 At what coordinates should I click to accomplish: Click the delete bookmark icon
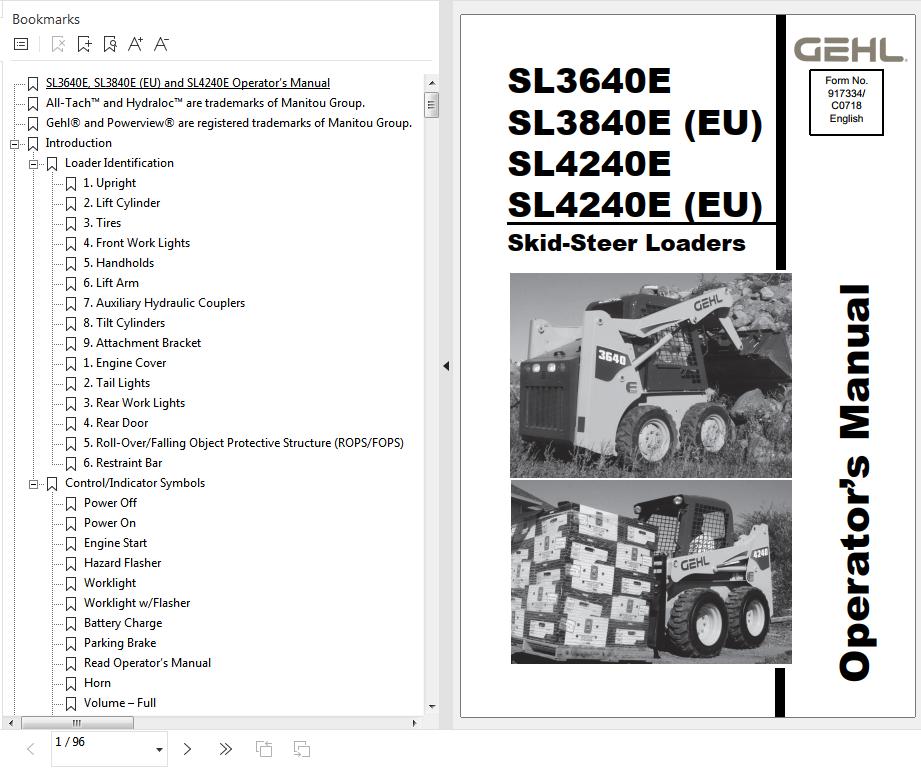tap(58, 44)
